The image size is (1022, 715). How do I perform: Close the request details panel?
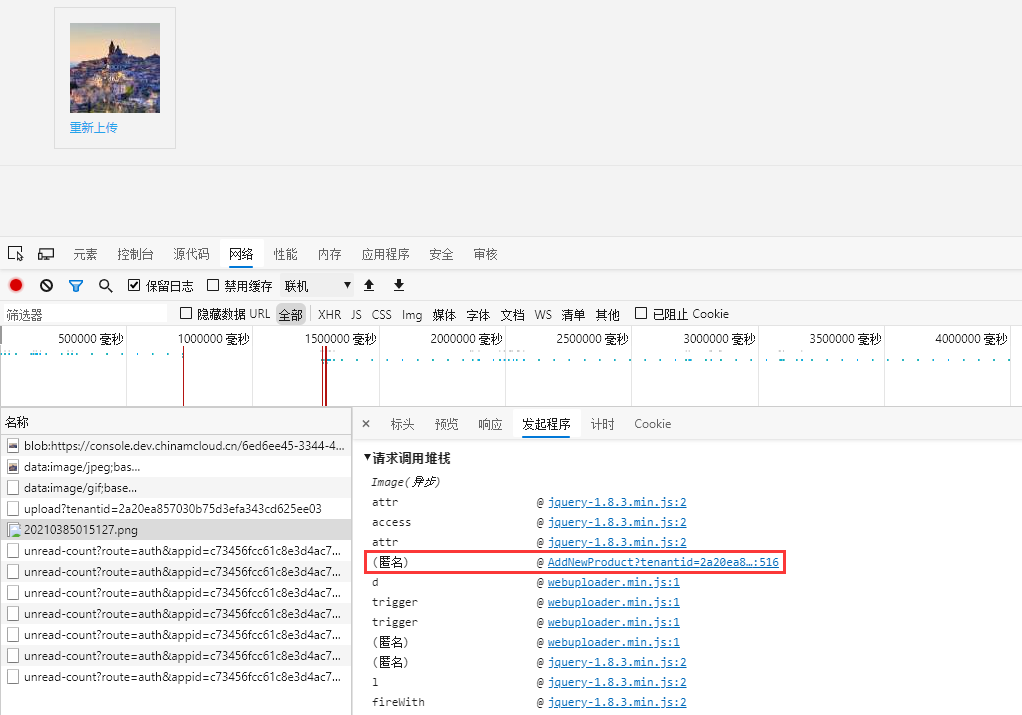pyautogui.click(x=366, y=424)
